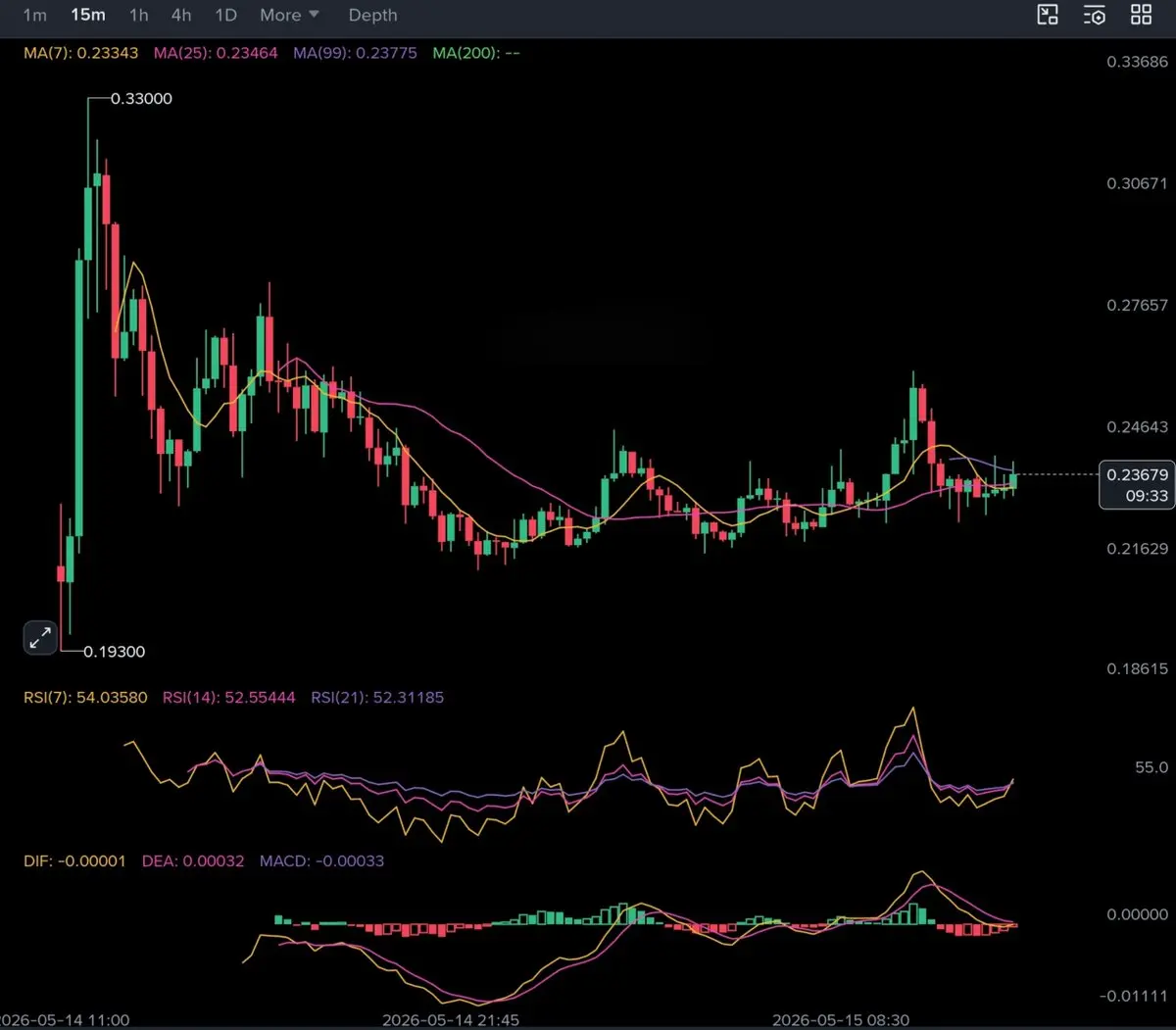The height and width of the screenshot is (1030, 1176).
Task: Click the MACD -0.01111 axis label
Action: tap(1134, 996)
